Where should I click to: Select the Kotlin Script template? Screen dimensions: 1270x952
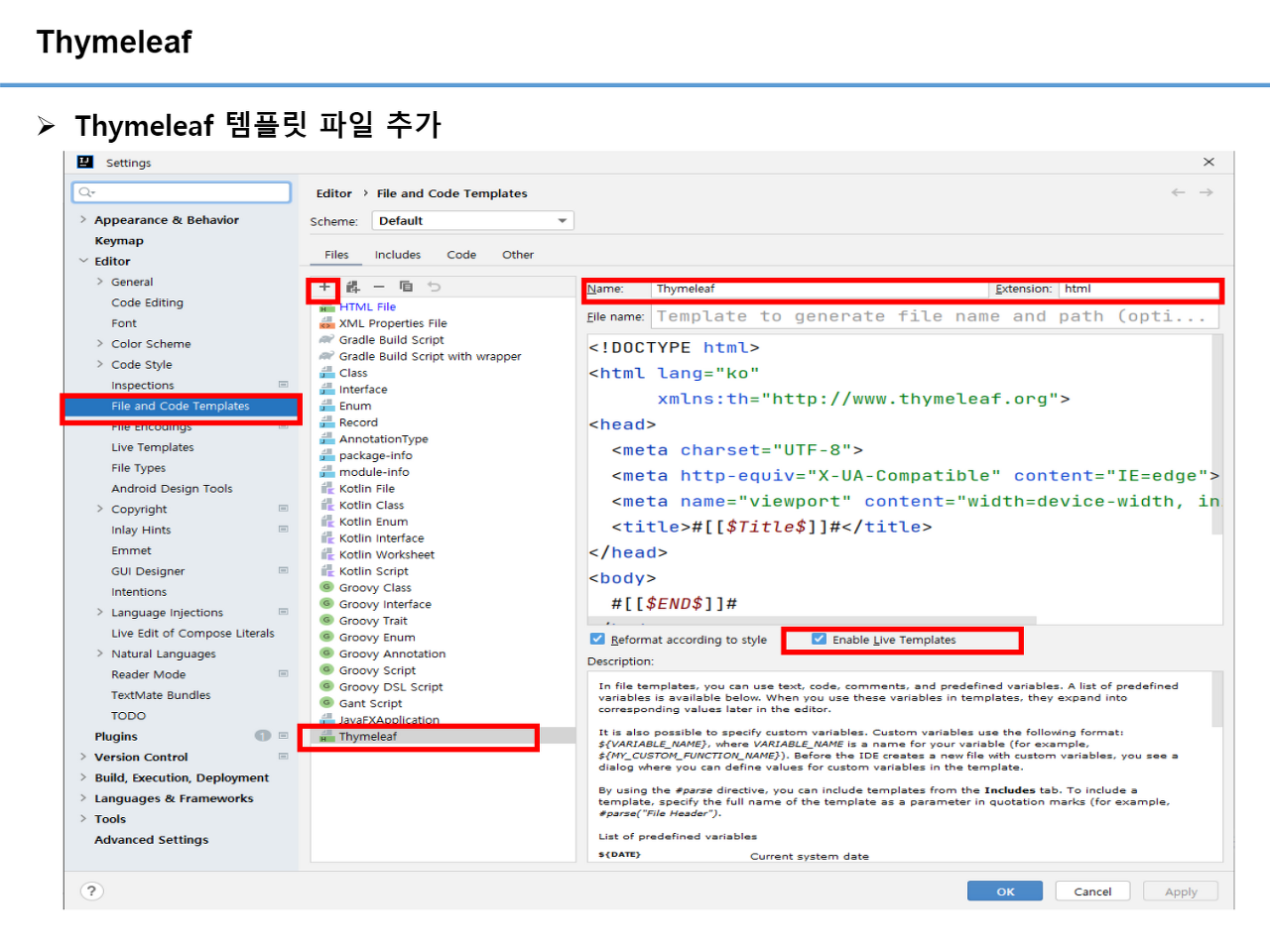click(x=374, y=571)
